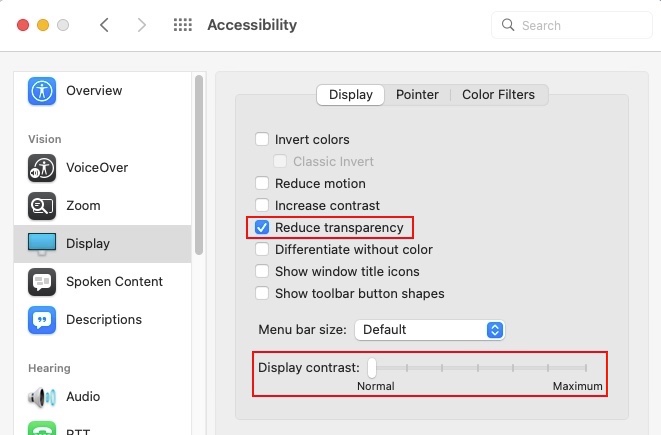Toggle the Reduce motion checkbox
Viewport: 661px width, 435px height.
(262, 184)
